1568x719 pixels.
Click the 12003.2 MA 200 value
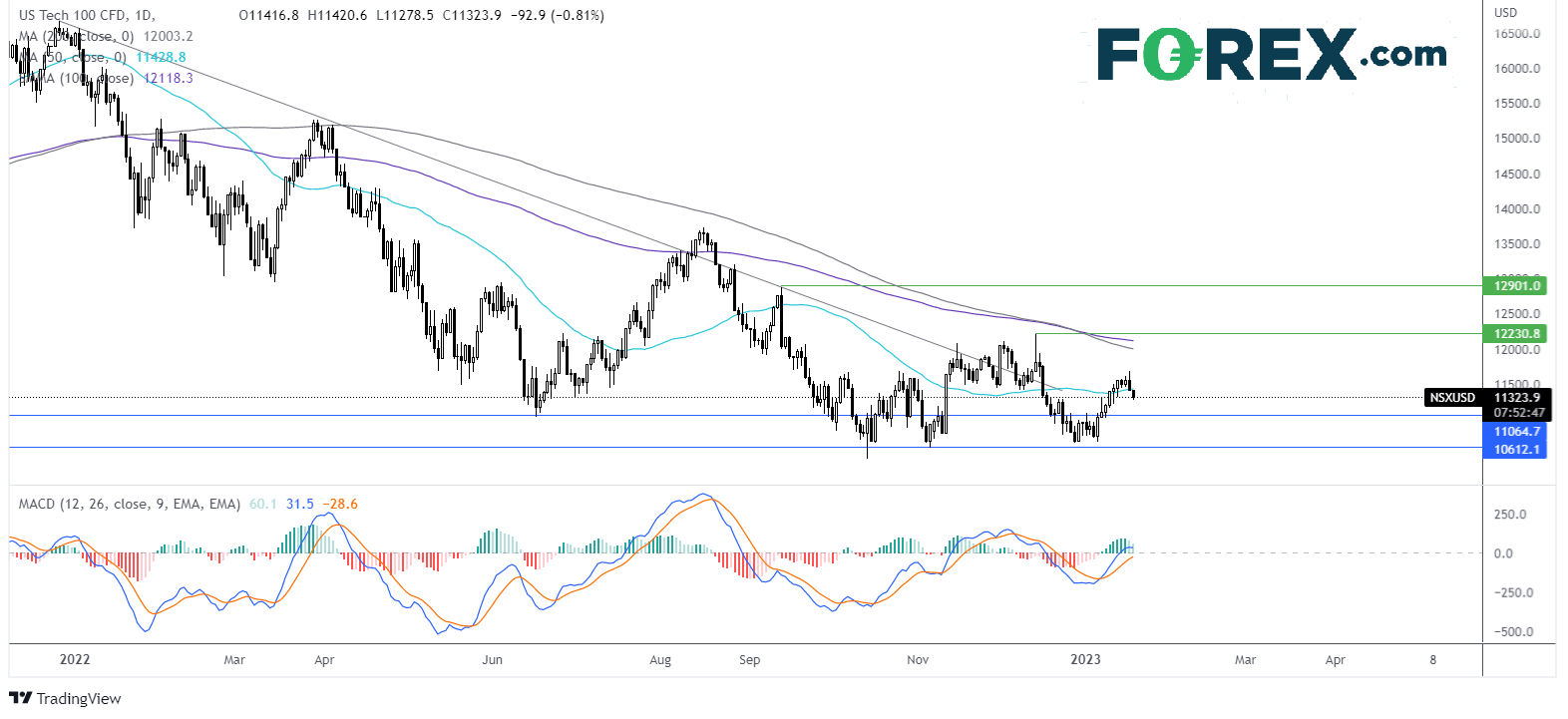point(169,36)
